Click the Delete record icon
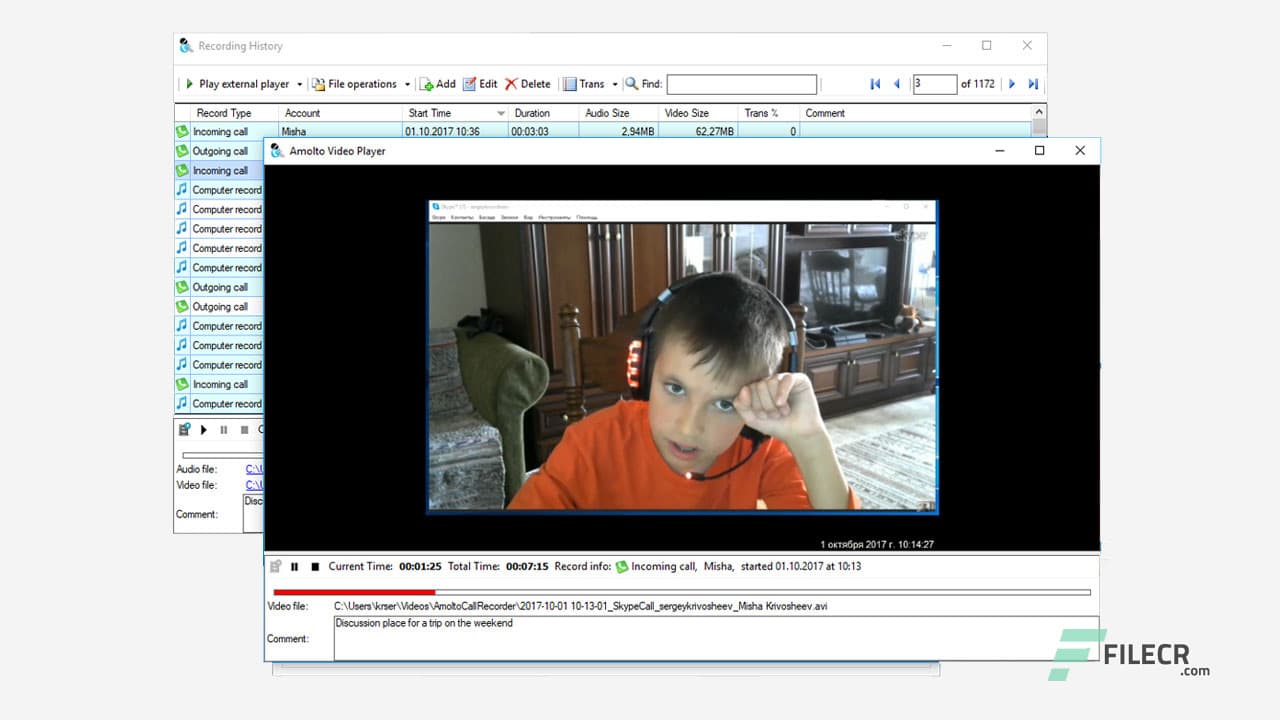 click(512, 84)
